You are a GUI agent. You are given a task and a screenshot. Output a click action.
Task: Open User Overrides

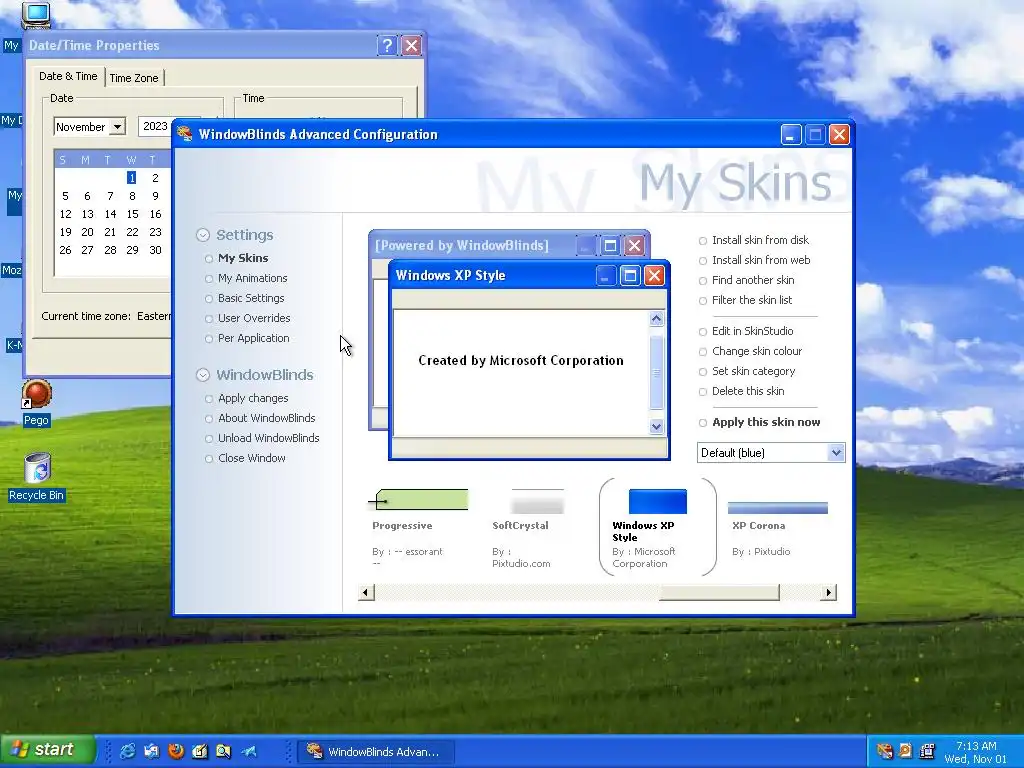pos(253,318)
